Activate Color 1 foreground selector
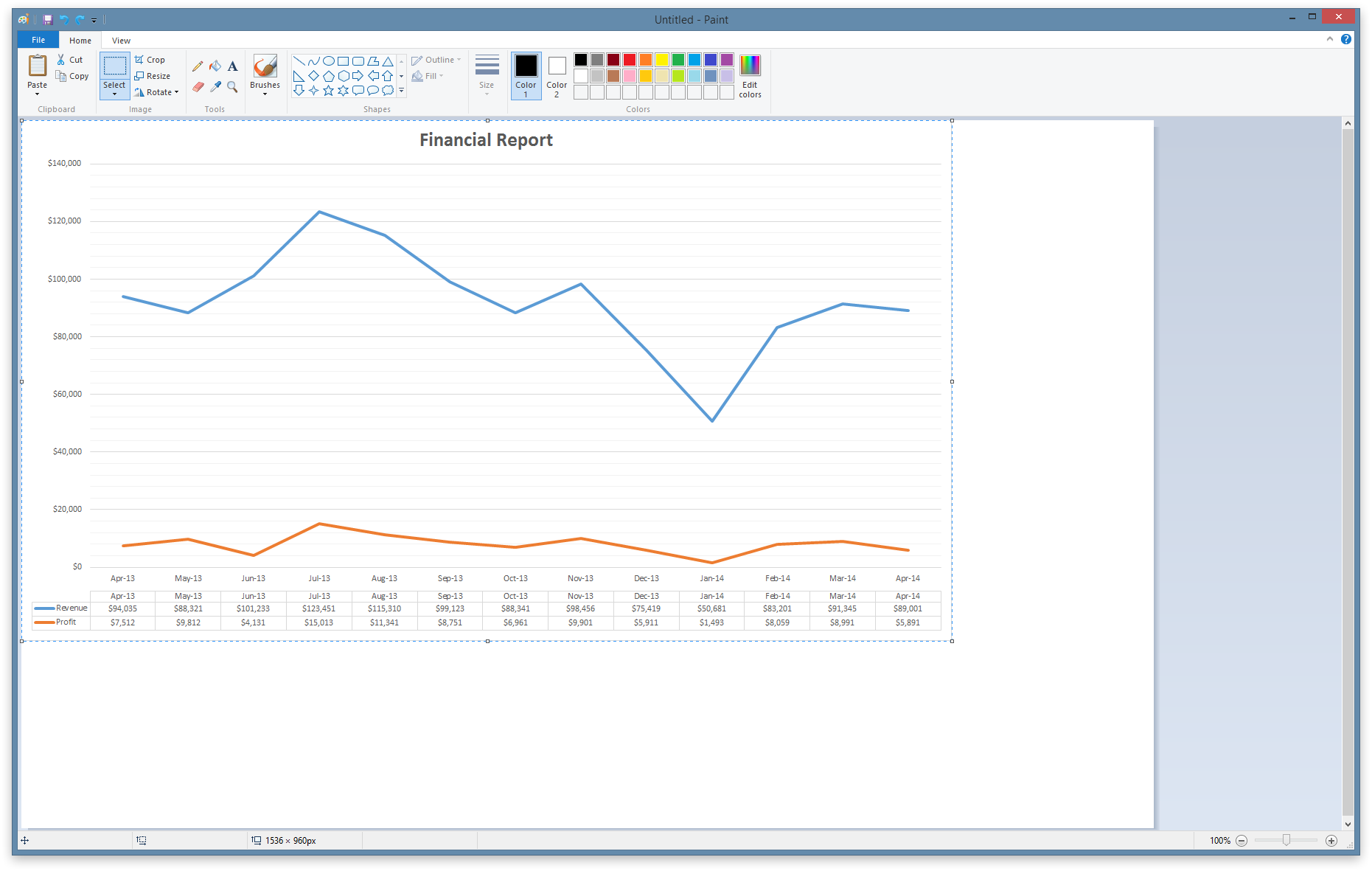The image size is (1372, 871). click(x=526, y=76)
